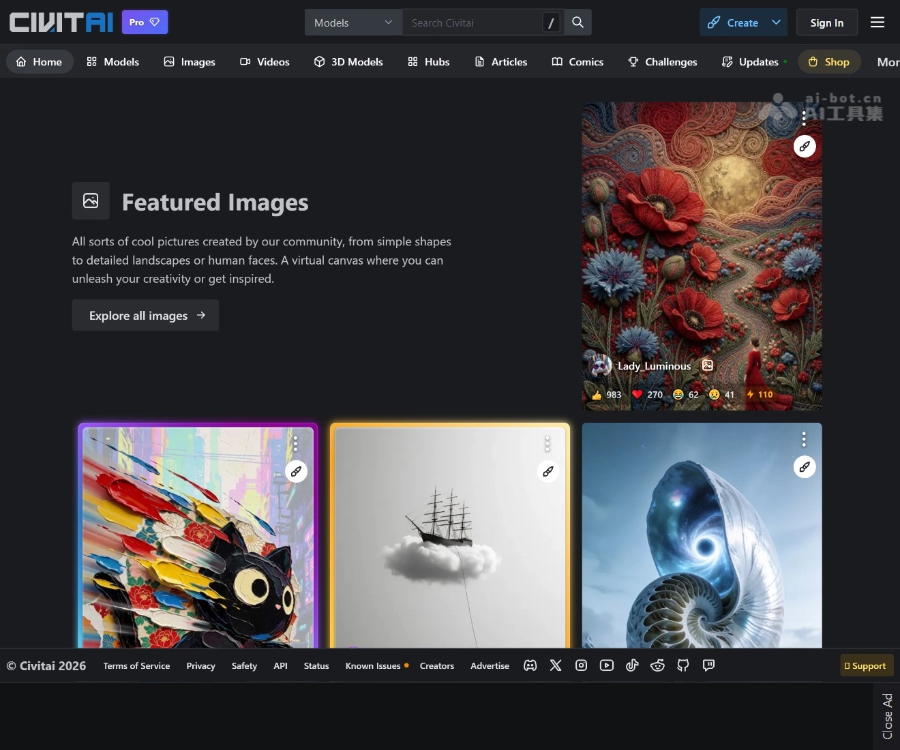Click the Search Civitai input field
The width and height of the screenshot is (900, 750).
point(473,22)
